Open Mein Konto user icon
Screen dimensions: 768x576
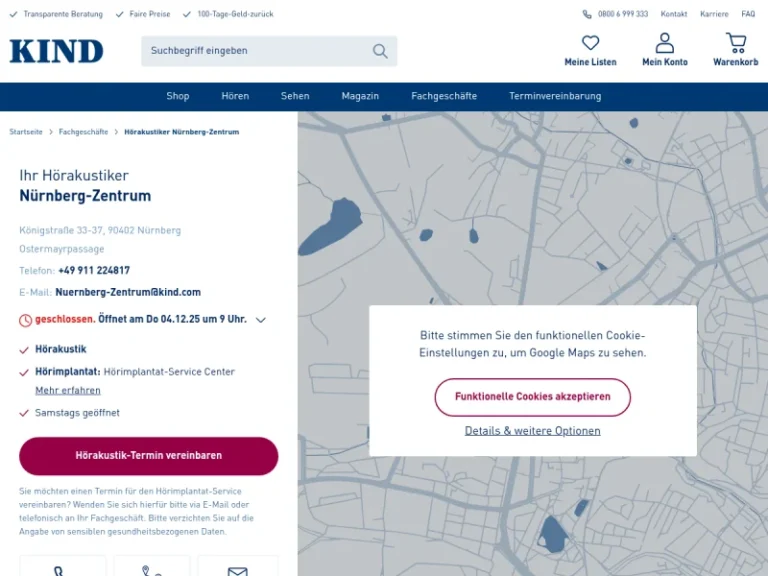664,43
